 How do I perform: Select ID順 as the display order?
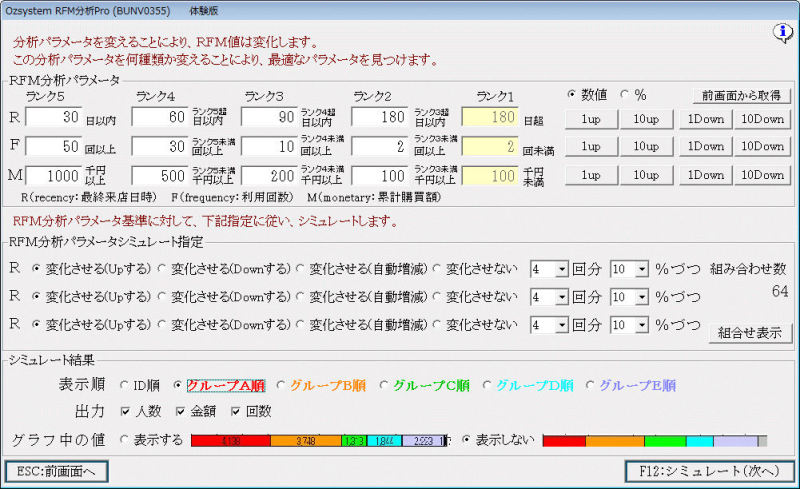point(125,385)
